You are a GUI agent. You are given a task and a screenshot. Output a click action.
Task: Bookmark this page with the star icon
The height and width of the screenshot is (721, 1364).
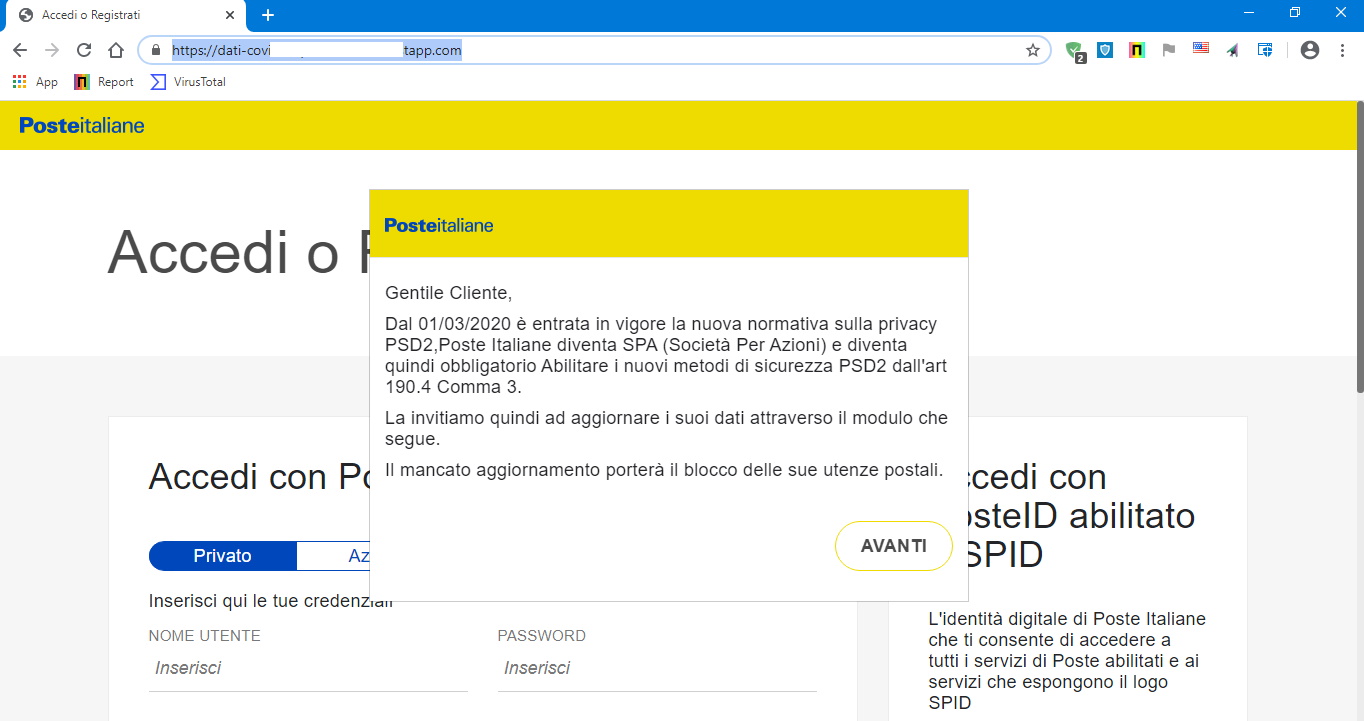click(1033, 50)
